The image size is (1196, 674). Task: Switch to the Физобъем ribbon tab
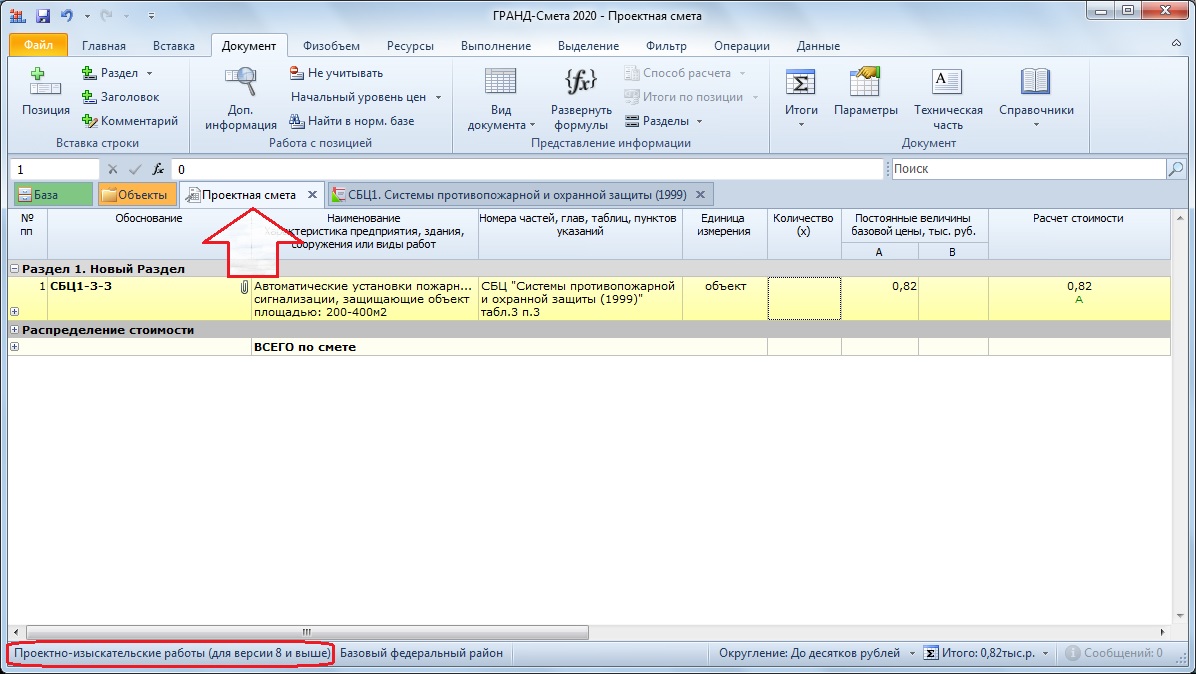coord(331,46)
